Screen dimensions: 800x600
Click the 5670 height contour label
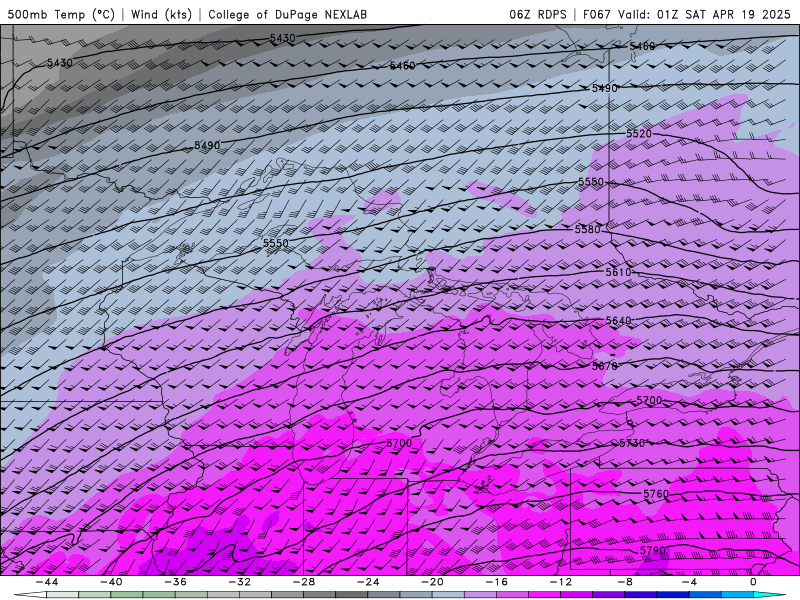pos(605,366)
